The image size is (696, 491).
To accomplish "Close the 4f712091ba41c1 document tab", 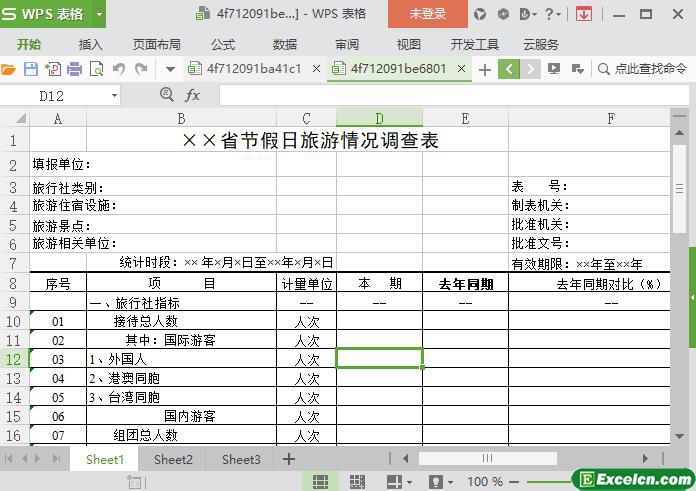I will tap(316, 69).
